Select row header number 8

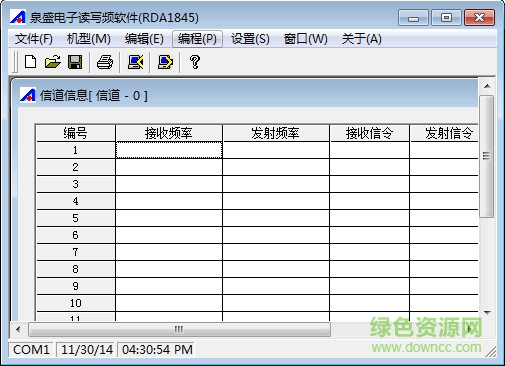point(75,269)
